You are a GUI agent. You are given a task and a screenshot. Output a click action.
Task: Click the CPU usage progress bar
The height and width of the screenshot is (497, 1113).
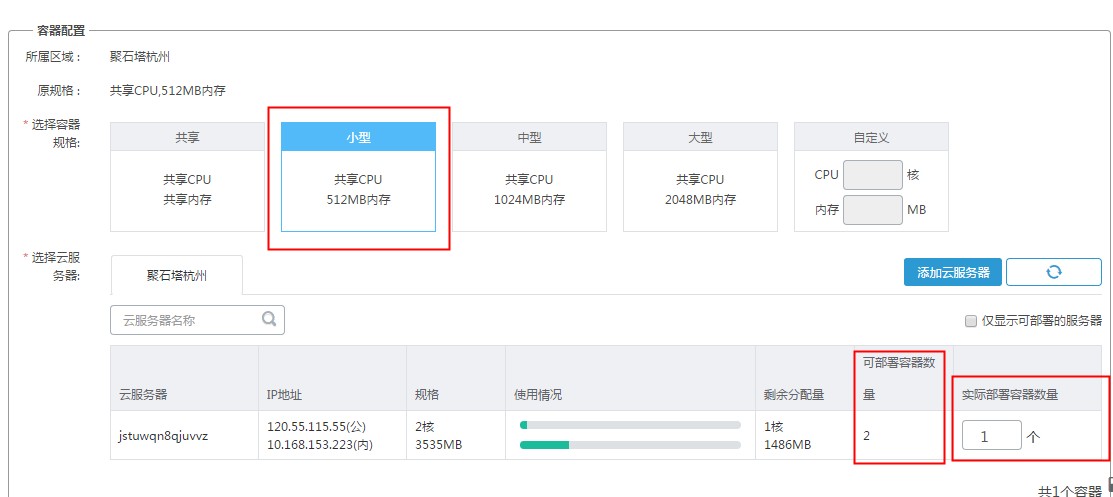[x=630, y=425]
